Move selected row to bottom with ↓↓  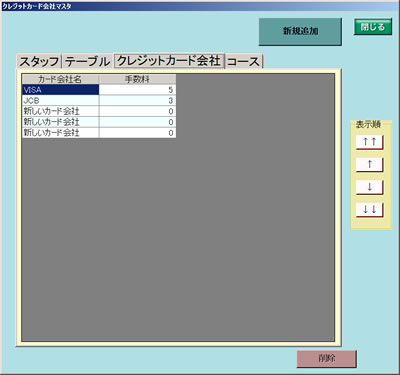[x=369, y=210]
